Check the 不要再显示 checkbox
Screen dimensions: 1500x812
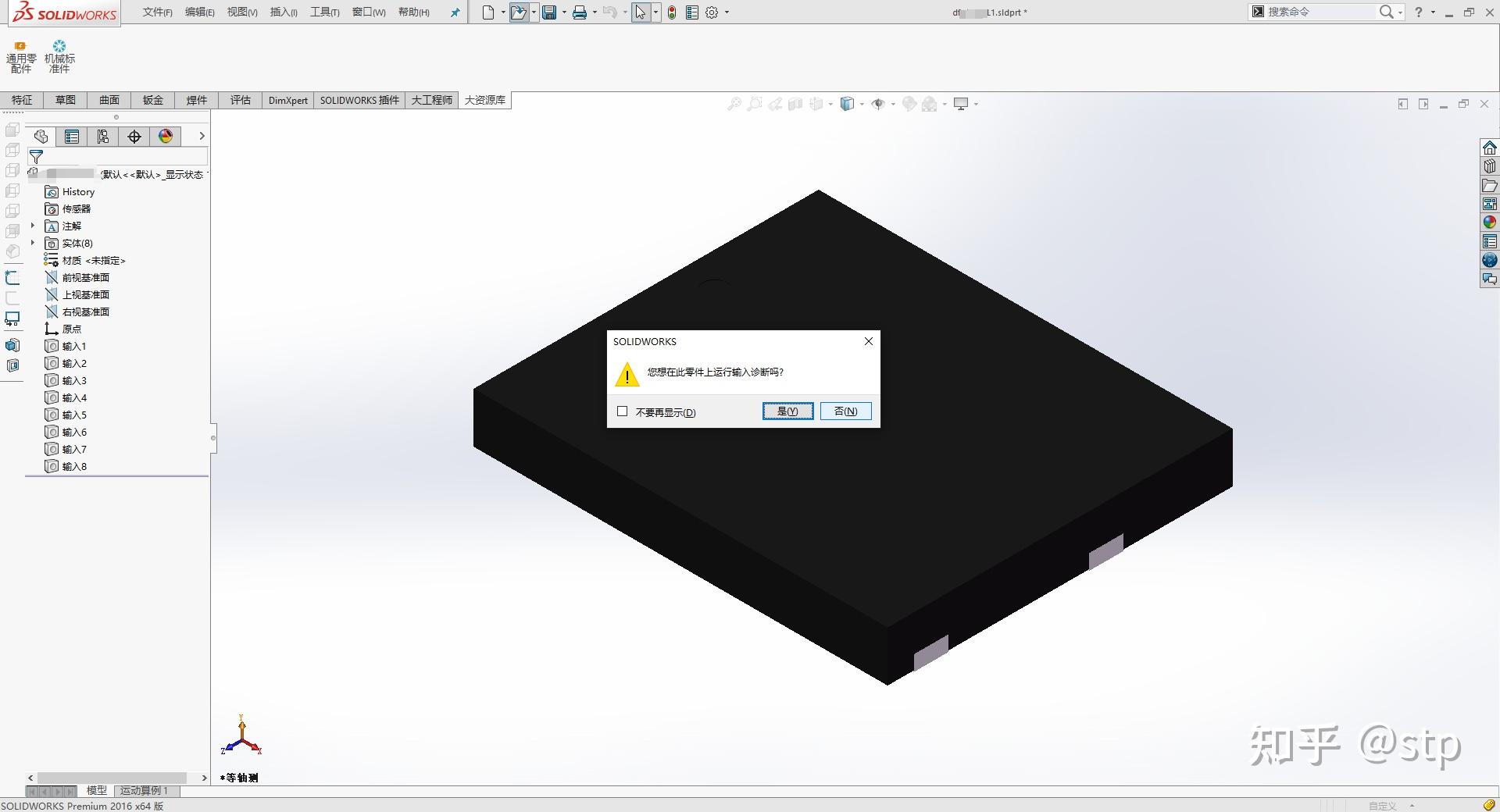pos(622,411)
